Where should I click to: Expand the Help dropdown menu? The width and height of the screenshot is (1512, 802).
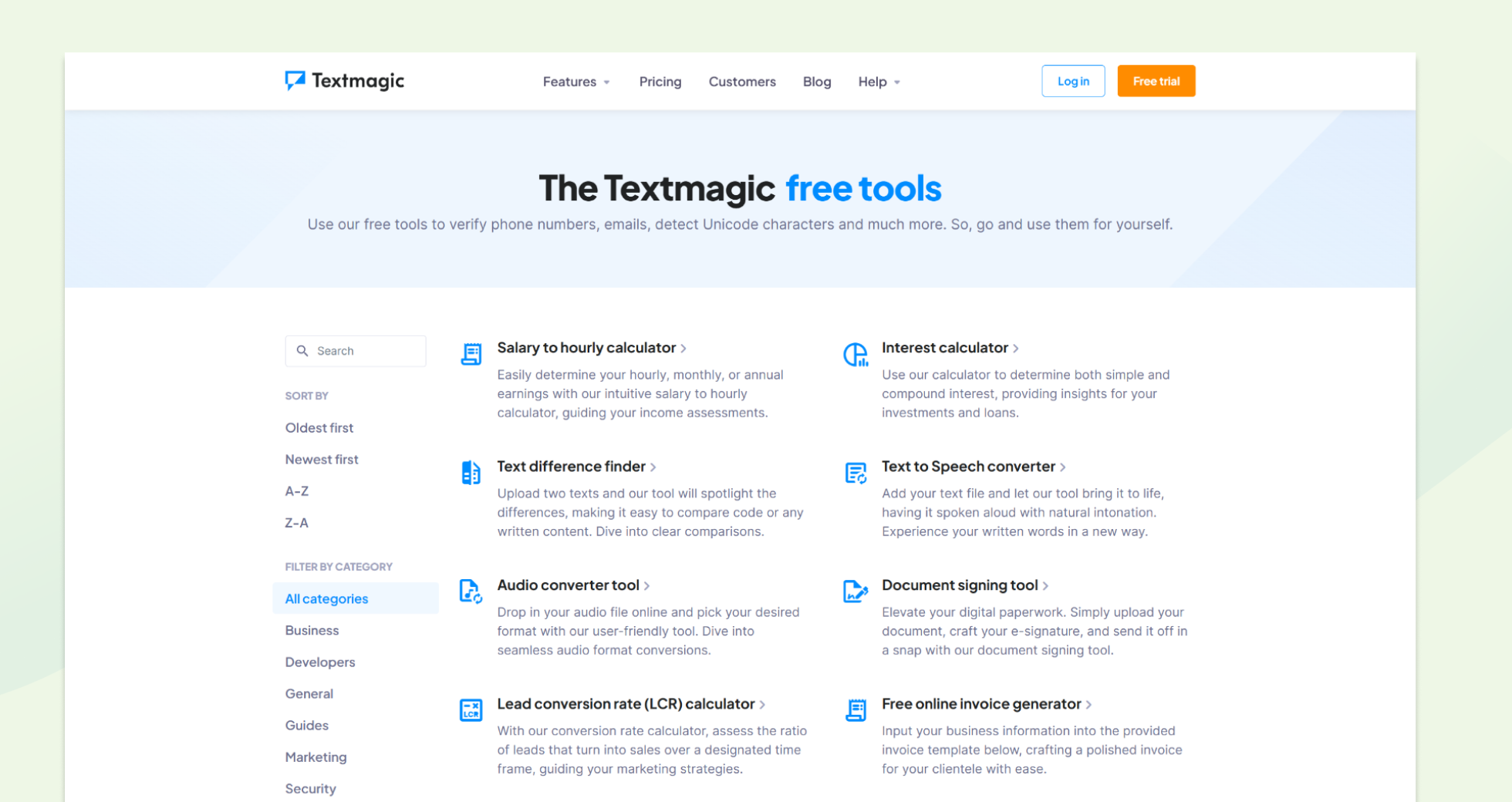(879, 82)
